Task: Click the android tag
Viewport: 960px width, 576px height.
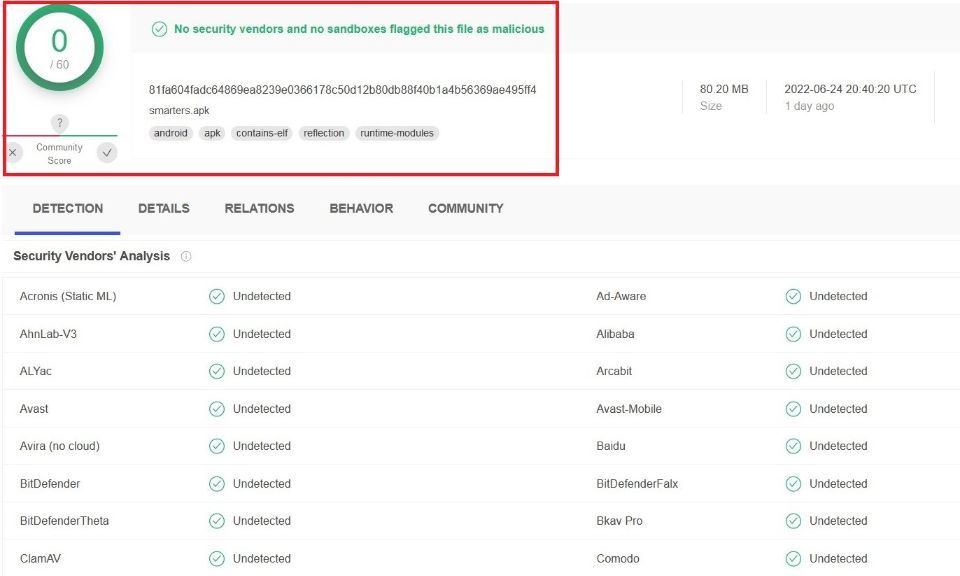Action: point(171,133)
